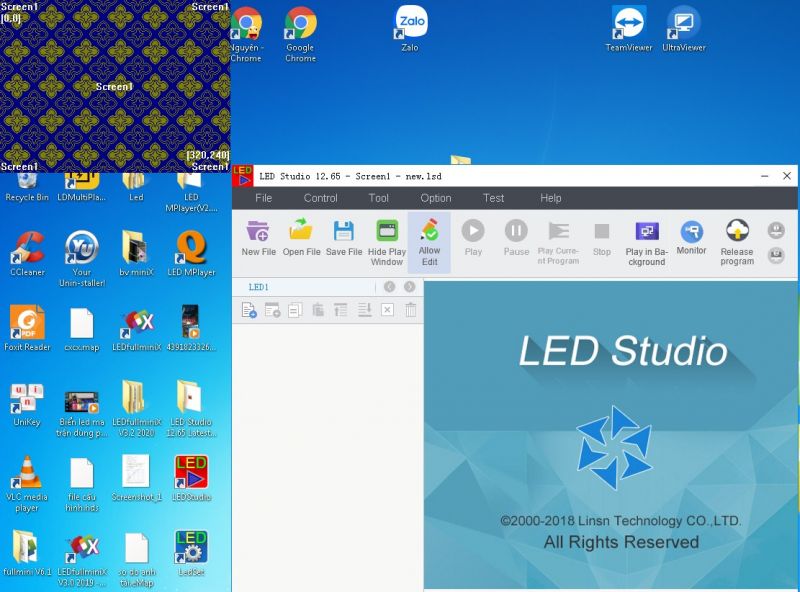
Task: Hide the Play Window
Action: [387, 240]
